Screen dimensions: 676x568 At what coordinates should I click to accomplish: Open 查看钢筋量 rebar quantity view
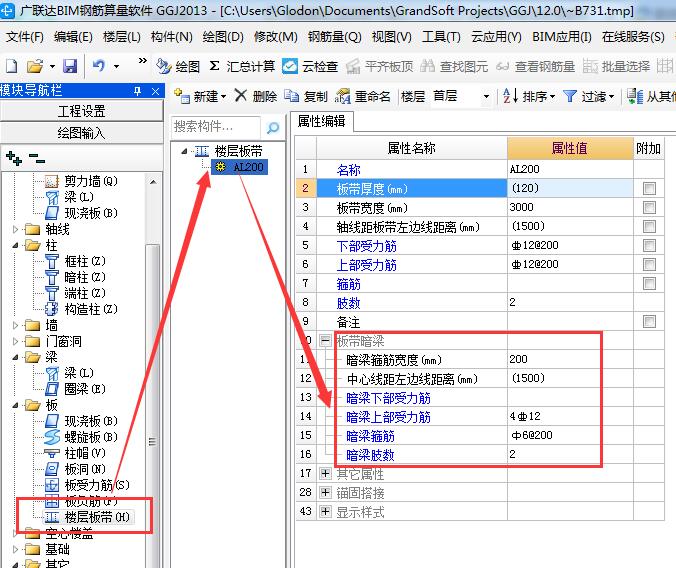535,66
